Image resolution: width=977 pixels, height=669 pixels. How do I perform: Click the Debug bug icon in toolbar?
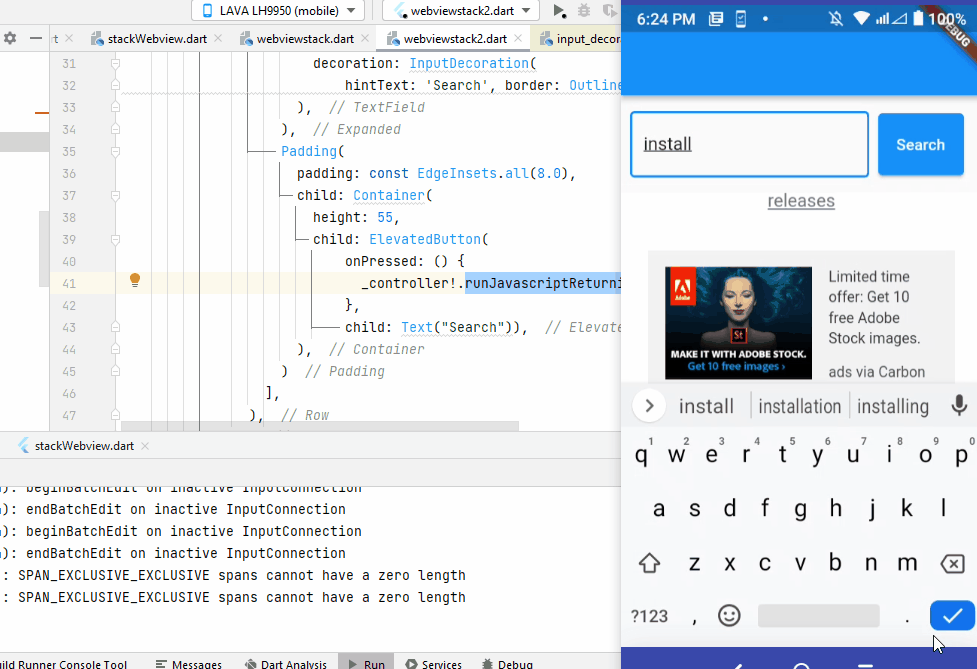[584, 11]
